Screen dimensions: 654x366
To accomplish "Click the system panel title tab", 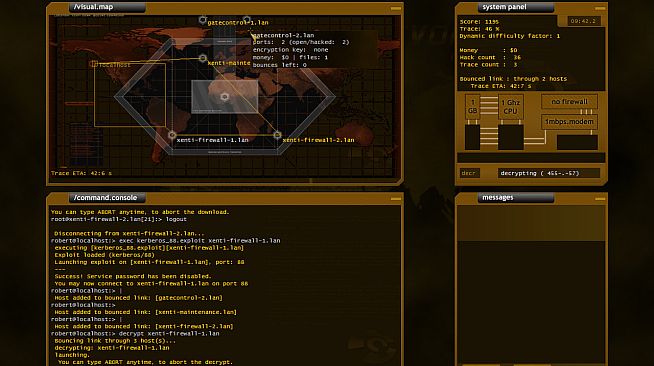I will click(x=516, y=7).
